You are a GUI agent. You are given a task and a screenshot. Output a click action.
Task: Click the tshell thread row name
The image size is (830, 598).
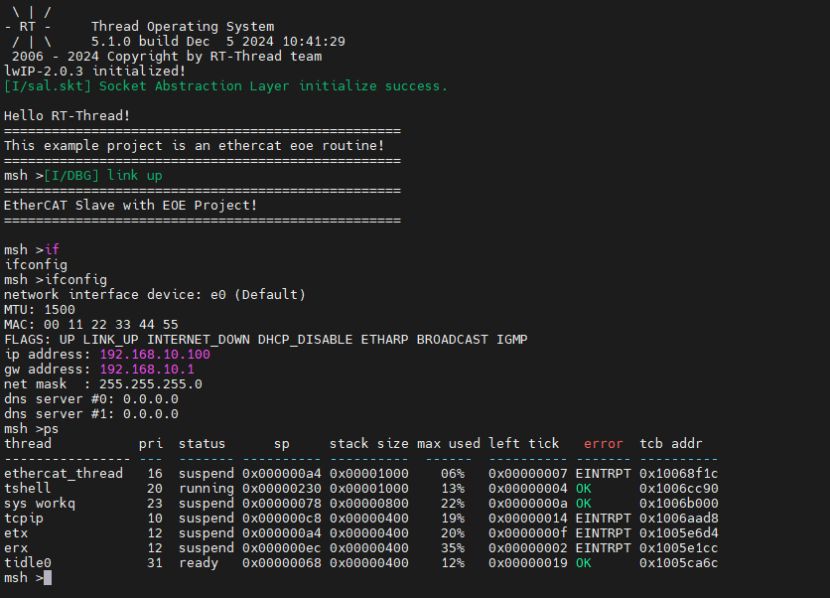(x=27, y=488)
